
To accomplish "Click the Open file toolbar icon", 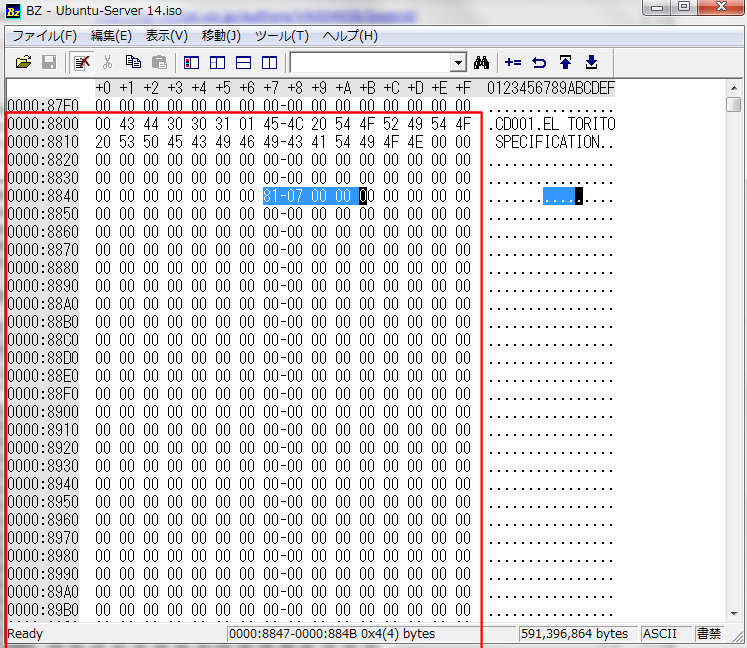I will tap(23, 62).
